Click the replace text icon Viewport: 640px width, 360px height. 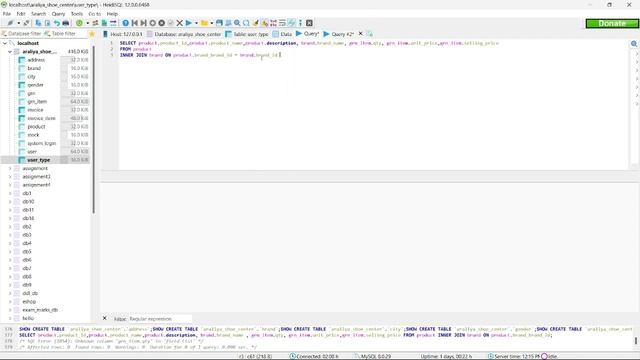246,23
